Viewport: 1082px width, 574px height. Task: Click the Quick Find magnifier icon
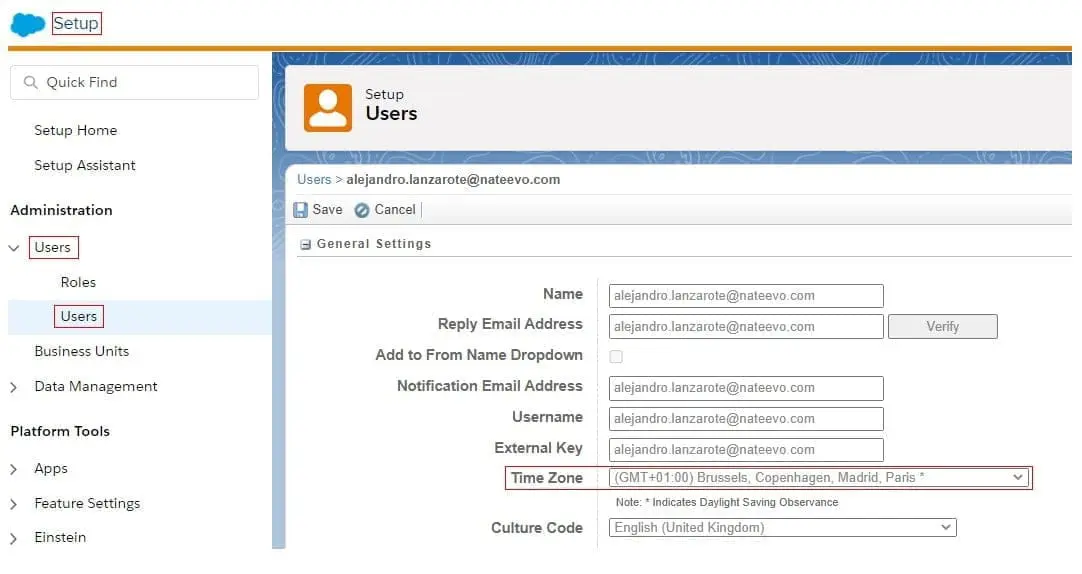(31, 83)
